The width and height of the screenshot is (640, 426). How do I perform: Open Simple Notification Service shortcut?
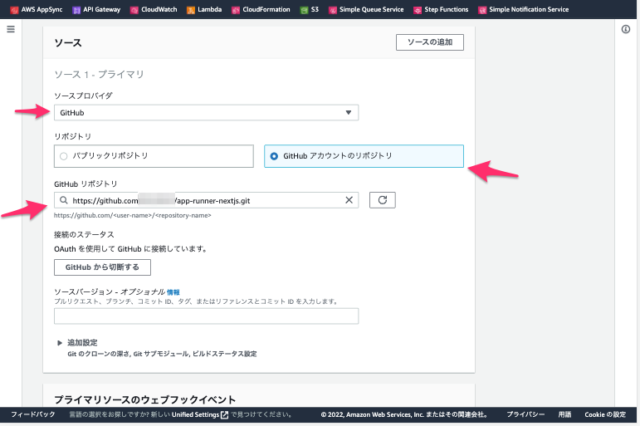(x=524, y=9)
